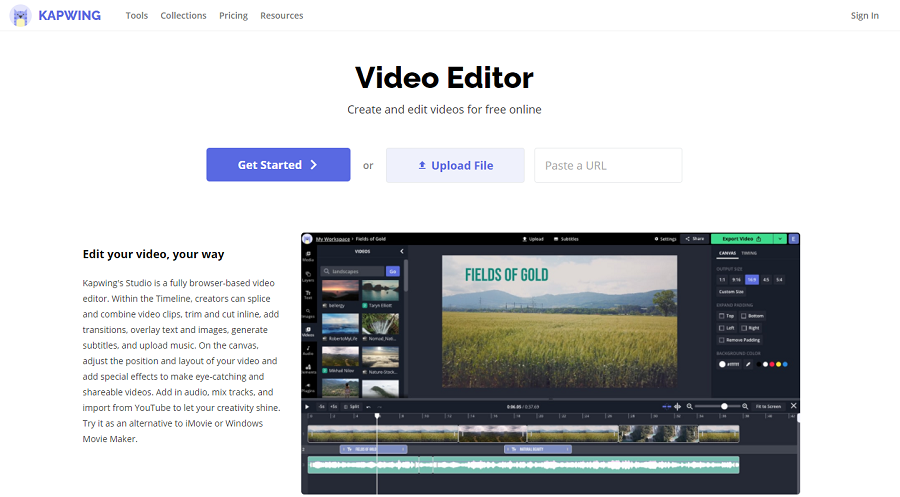This screenshot has height=497, width=900.
Task: Click the eyedropper color picker icon
Action: 748,364
